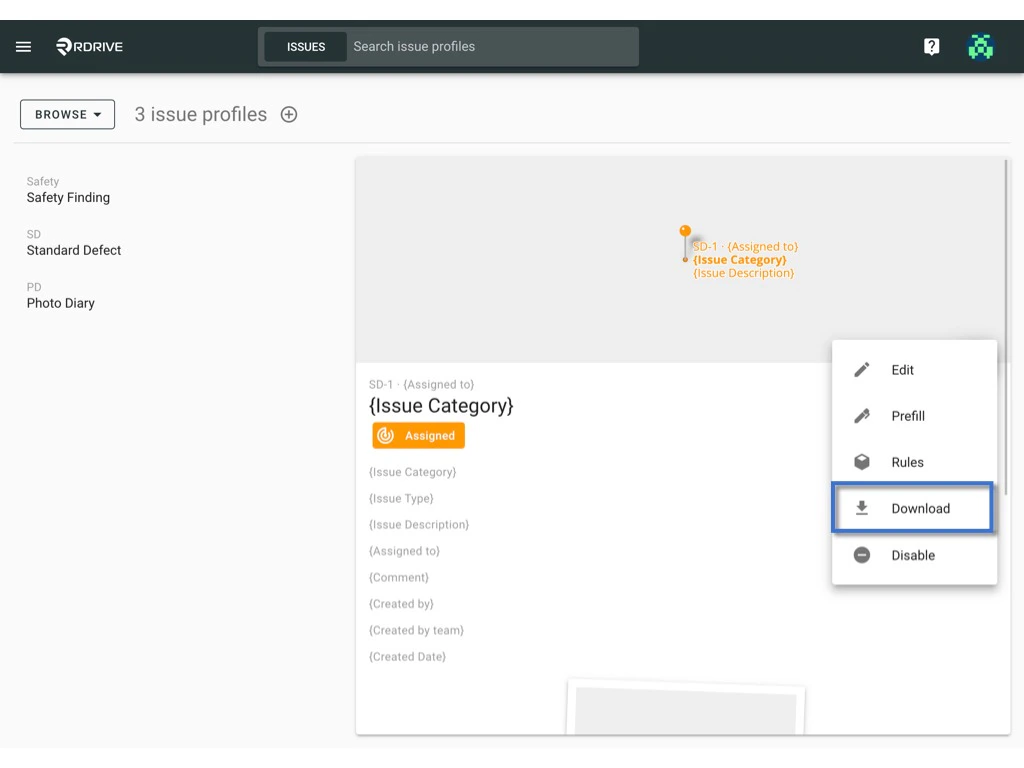Select the Standard Defect profile
This screenshot has height=768, width=1024.
(73, 250)
